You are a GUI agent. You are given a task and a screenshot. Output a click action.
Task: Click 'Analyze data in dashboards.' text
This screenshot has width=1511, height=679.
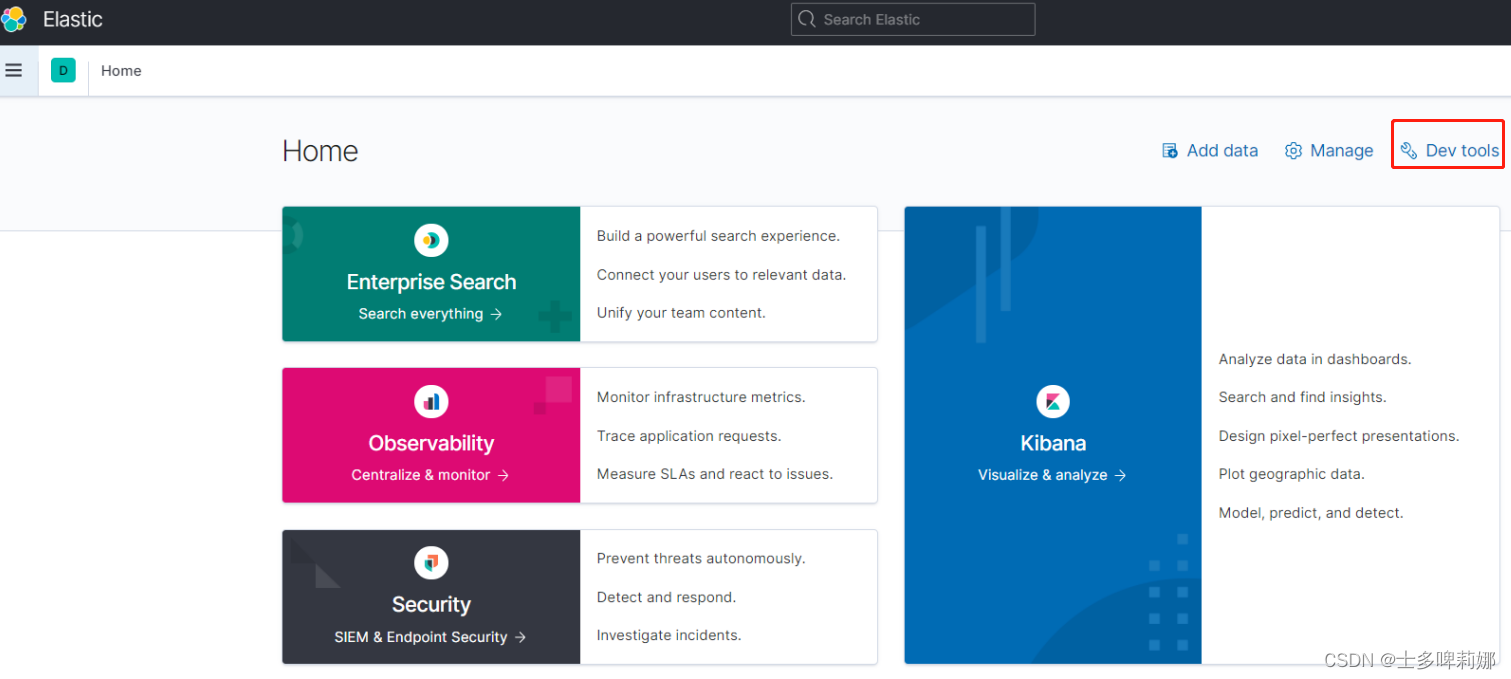[1315, 359]
